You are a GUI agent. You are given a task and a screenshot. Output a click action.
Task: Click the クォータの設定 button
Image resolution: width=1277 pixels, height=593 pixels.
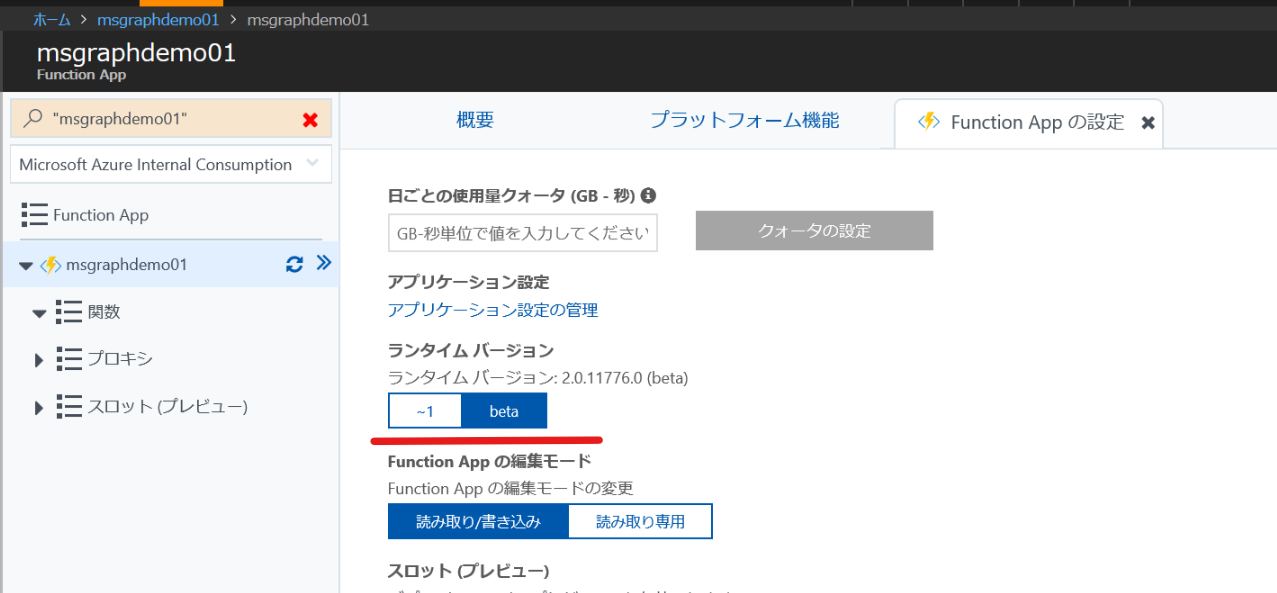tap(813, 230)
